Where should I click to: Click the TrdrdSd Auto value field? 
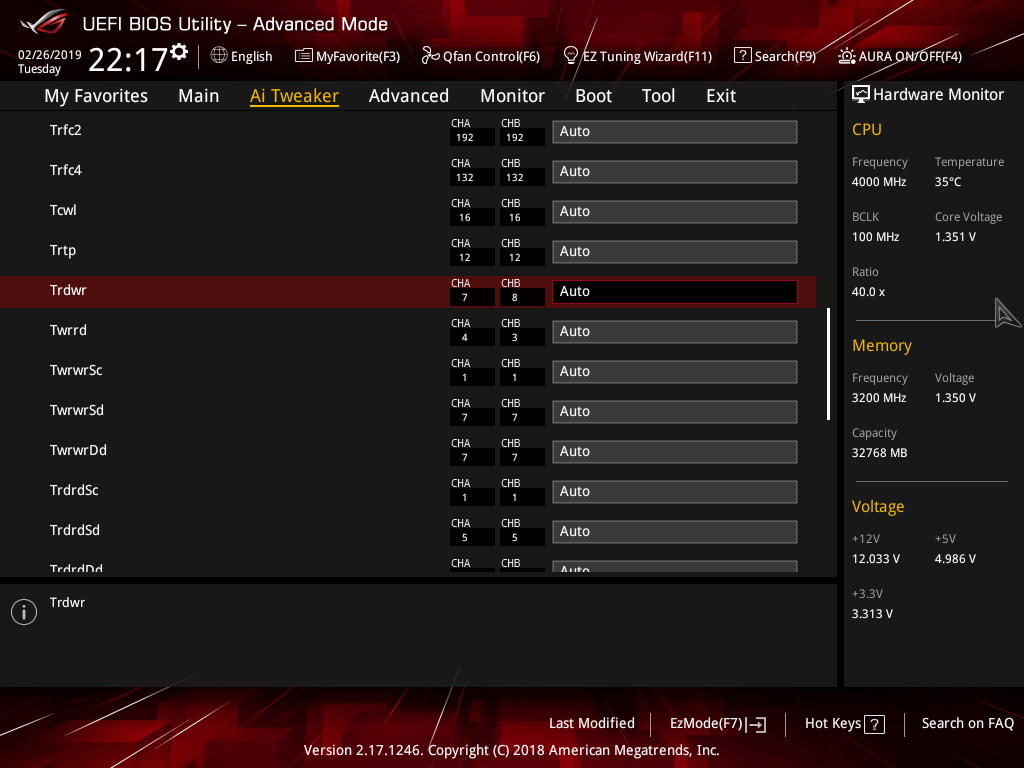[x=675, y=532]
